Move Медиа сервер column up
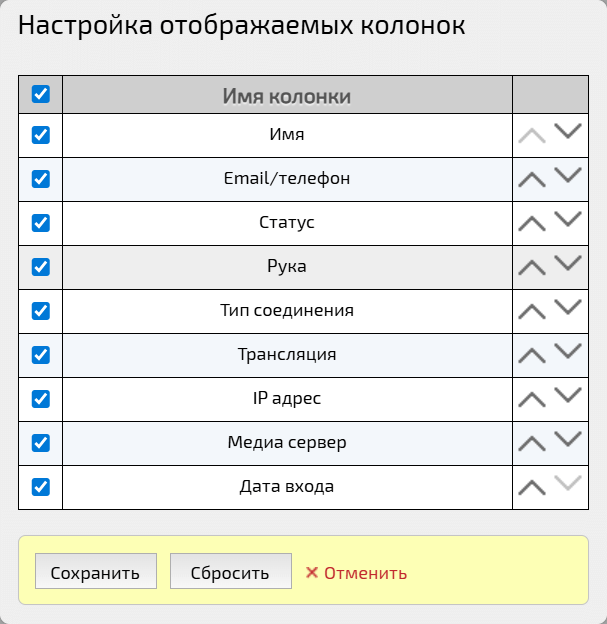 click(532, 444)
